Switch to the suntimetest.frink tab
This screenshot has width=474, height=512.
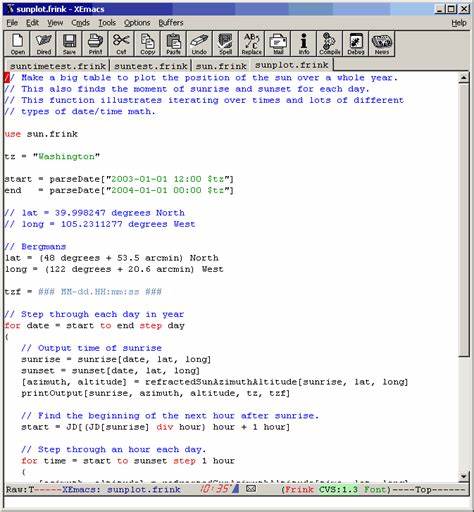[57, 66]
